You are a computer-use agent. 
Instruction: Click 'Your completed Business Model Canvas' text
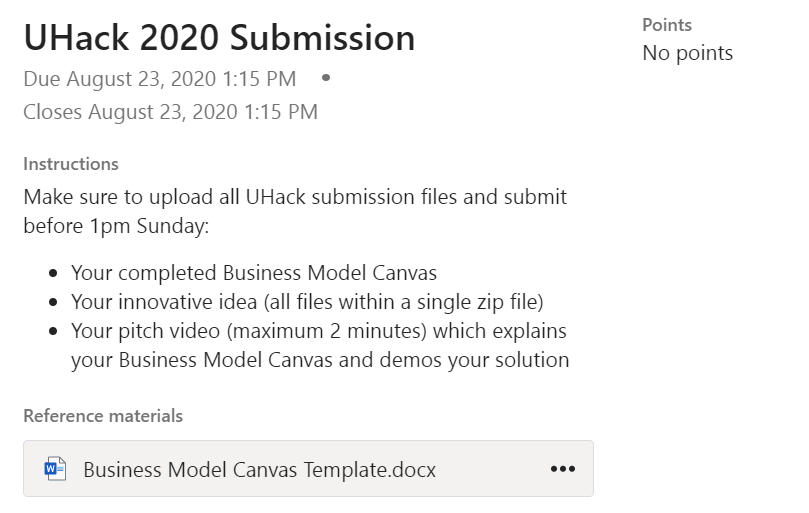[254, 273]
